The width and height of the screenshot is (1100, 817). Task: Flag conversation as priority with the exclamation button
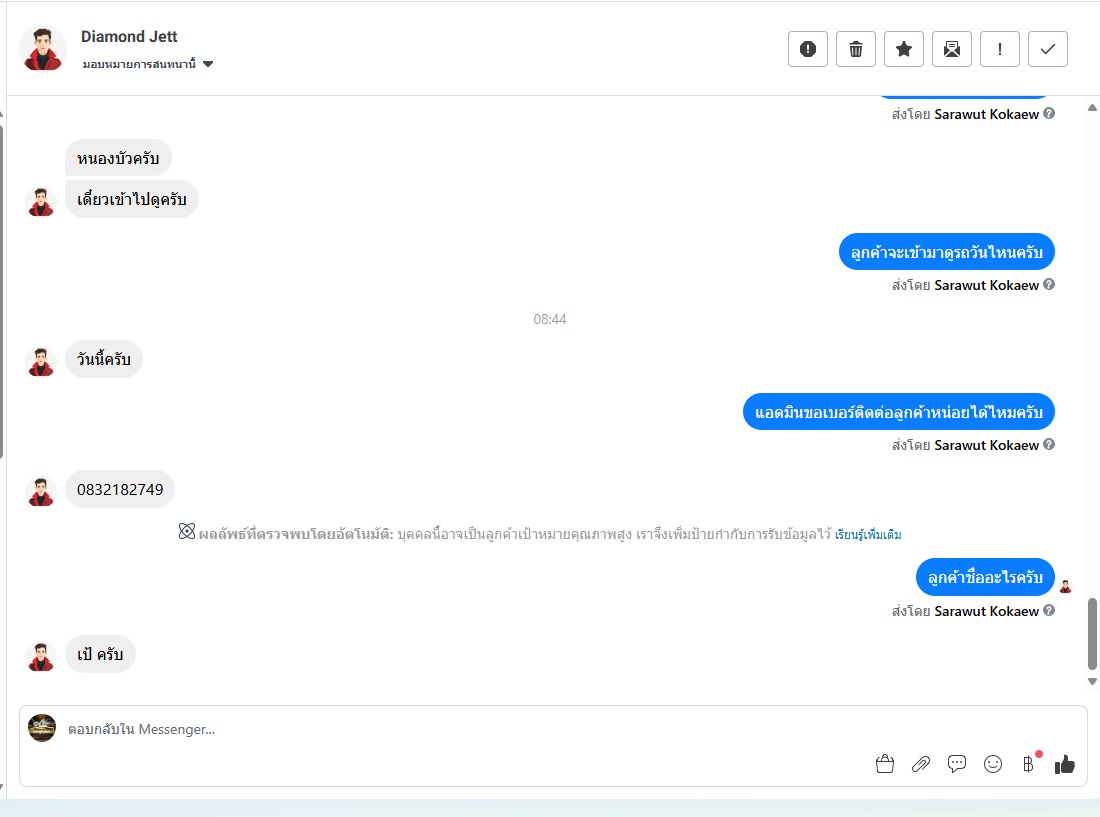[x=1000, y=49]
